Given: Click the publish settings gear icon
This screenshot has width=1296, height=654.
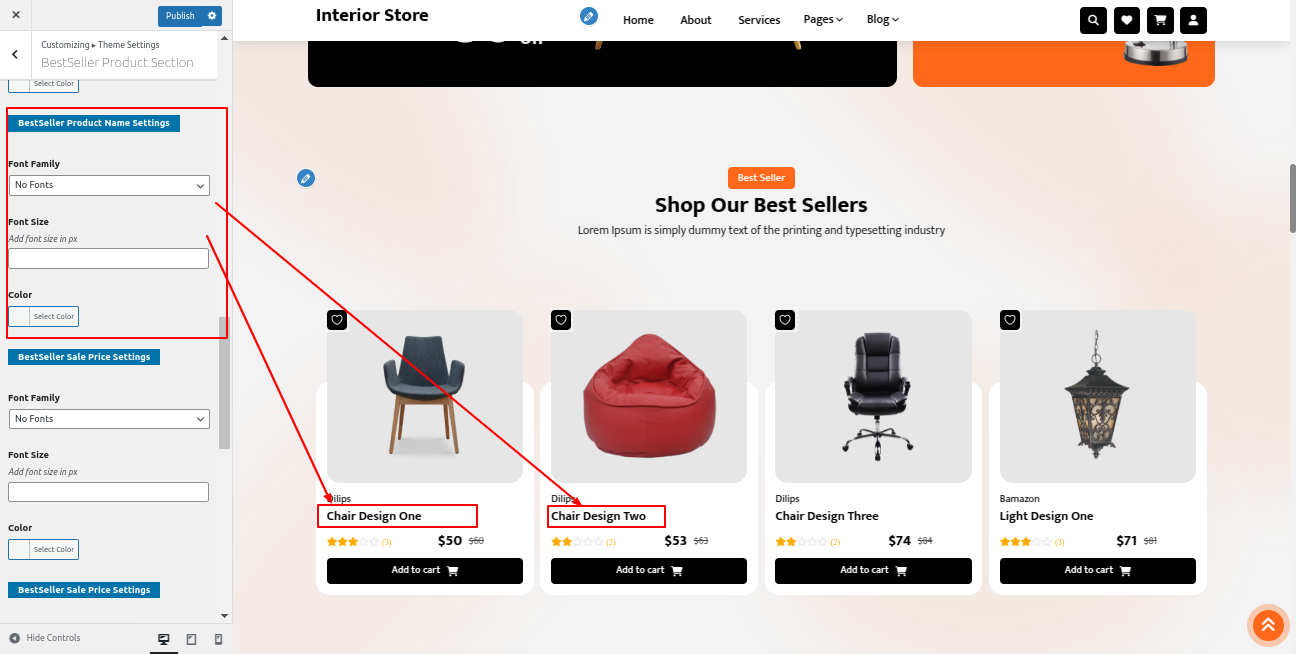Looking at the screenshot, I should [211, 16].
